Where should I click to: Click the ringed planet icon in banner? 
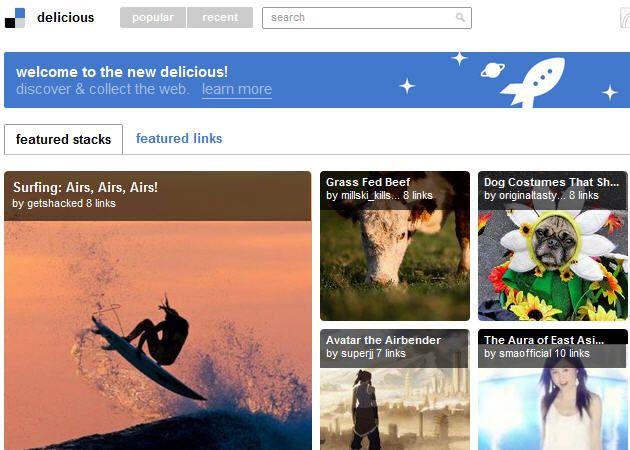[x=492, y=70]
